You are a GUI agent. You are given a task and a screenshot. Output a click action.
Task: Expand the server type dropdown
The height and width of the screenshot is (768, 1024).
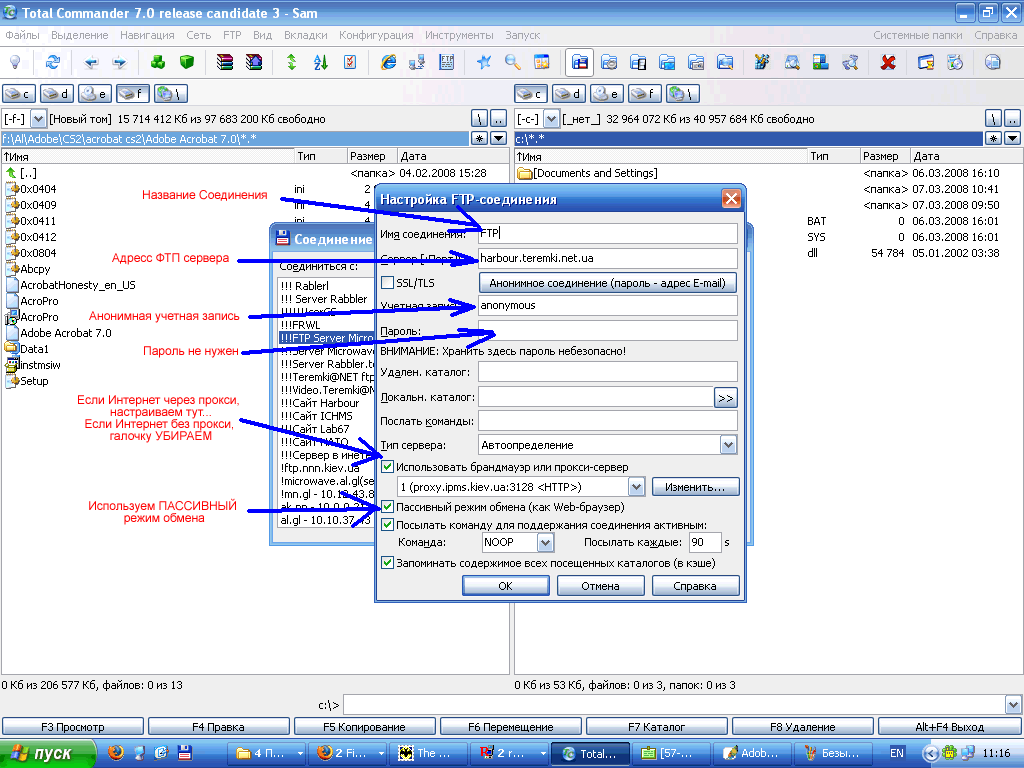tap(727, 445)
